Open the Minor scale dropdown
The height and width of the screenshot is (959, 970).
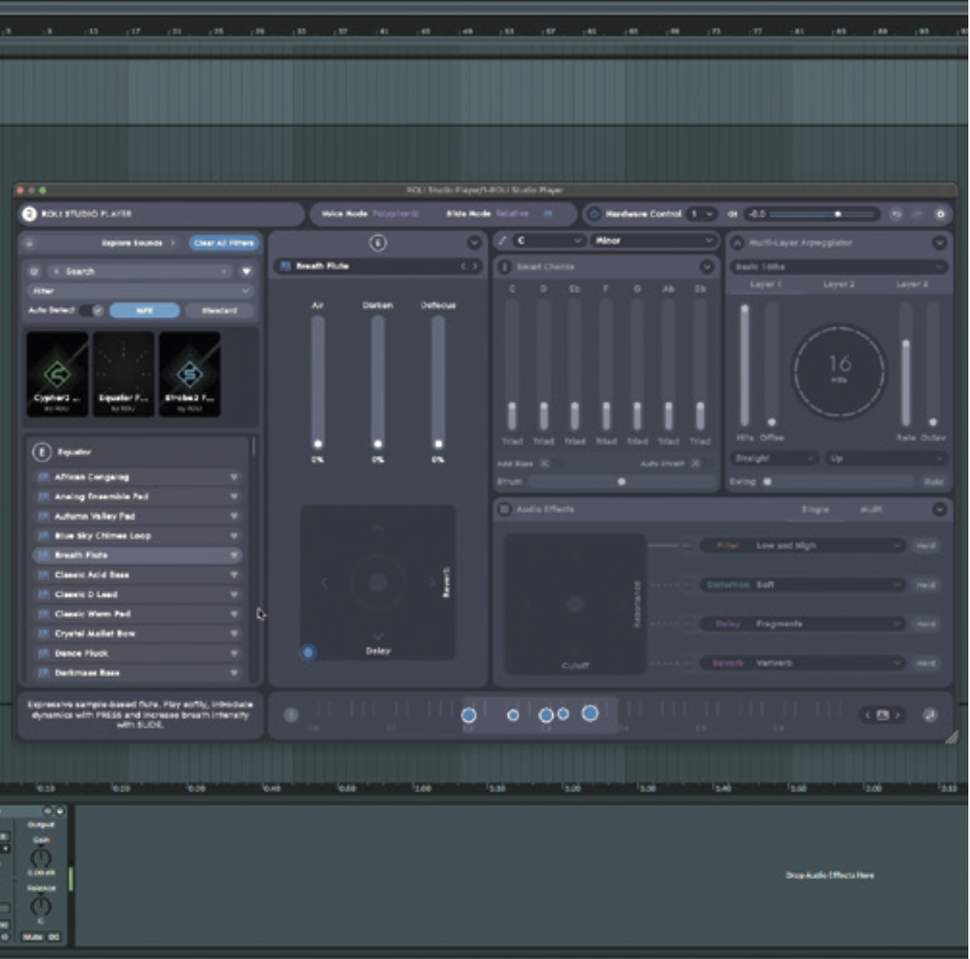(x=654, y=241)
